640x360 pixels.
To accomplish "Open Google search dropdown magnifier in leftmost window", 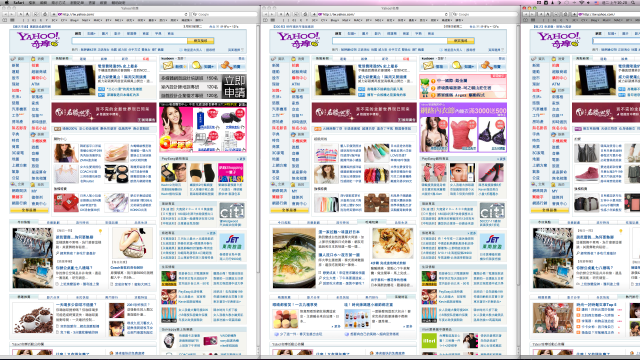I will pos(195,14).
